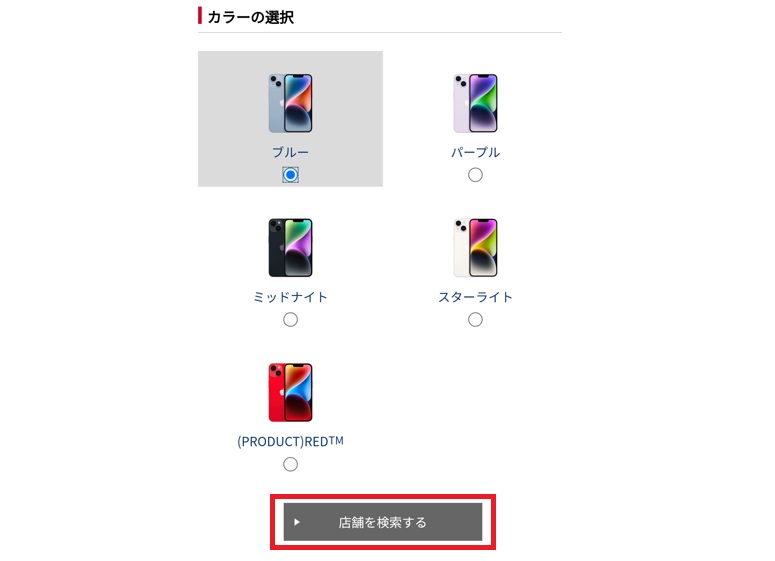Click the 店舗を検索する button
Viewport: 775px width, 561px height.
(383, 522)
